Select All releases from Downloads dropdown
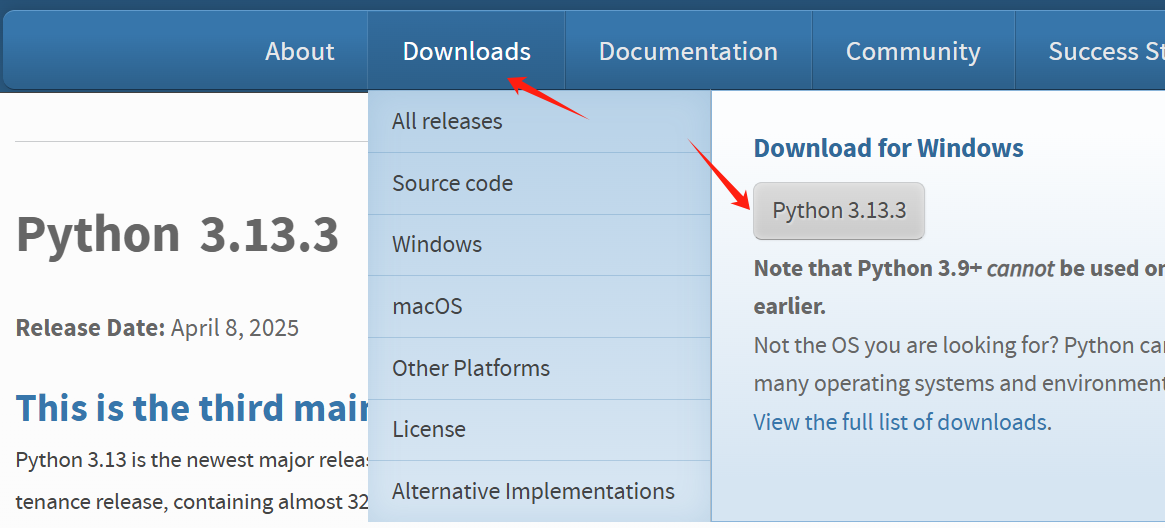The height and width of the screenshot is (528, 1165). point(539,122)
